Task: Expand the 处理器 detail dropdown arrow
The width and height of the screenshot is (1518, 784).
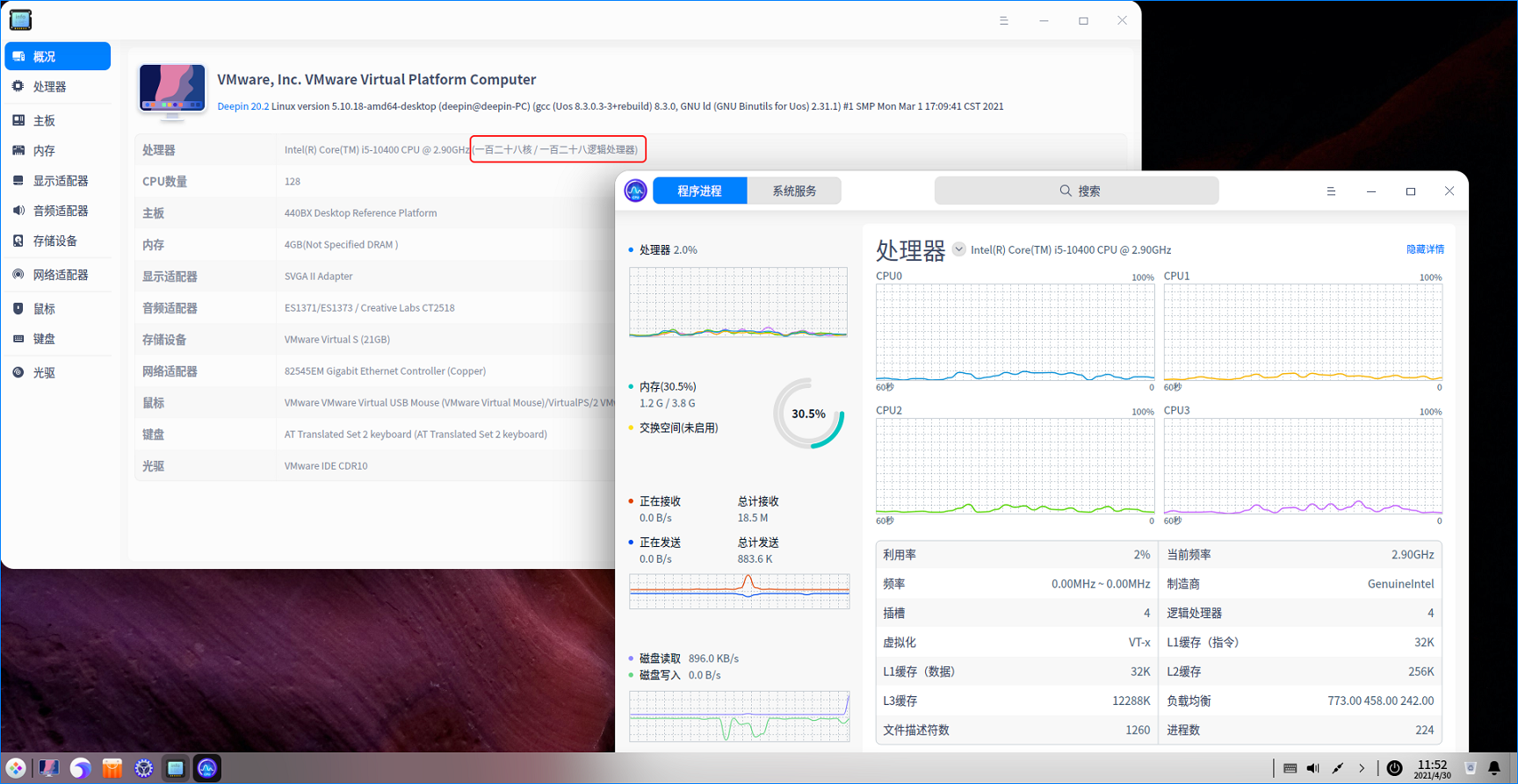Action: (959, 249)
